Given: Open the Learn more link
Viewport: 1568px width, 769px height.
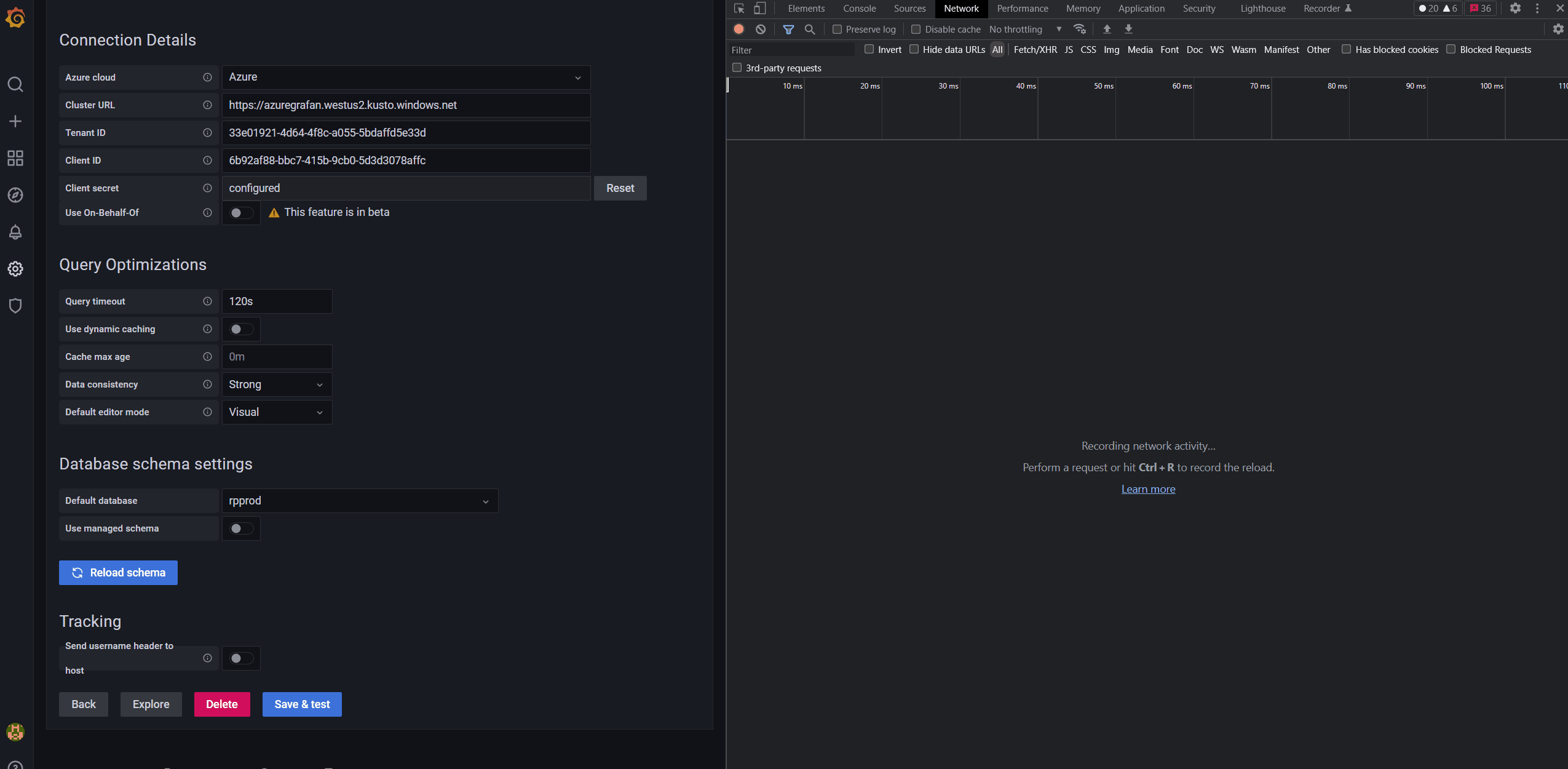Looking at the screenshot, I should (x=1148, y=489).
